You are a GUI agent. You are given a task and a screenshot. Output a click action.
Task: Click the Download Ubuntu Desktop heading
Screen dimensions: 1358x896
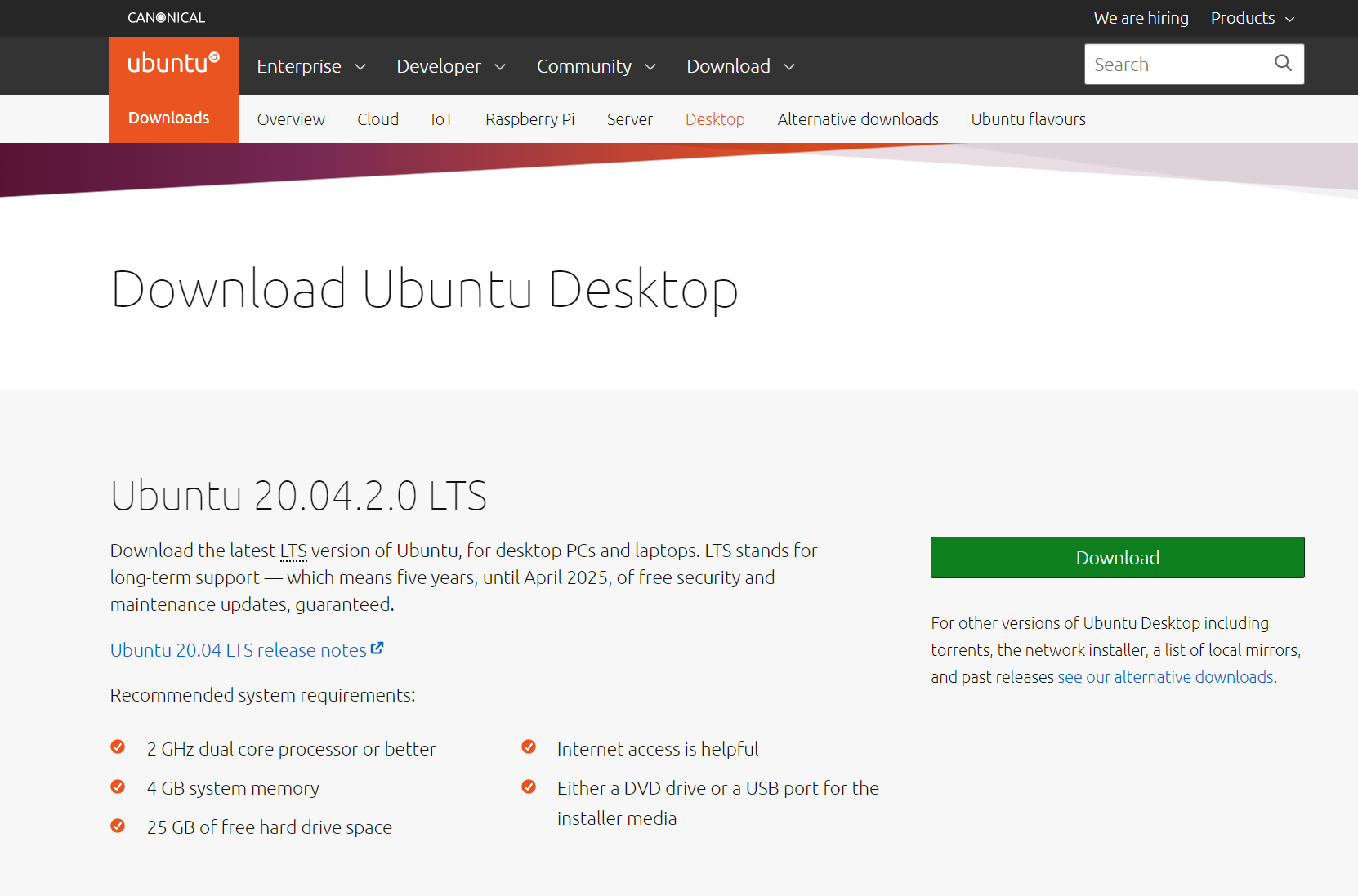424,289
